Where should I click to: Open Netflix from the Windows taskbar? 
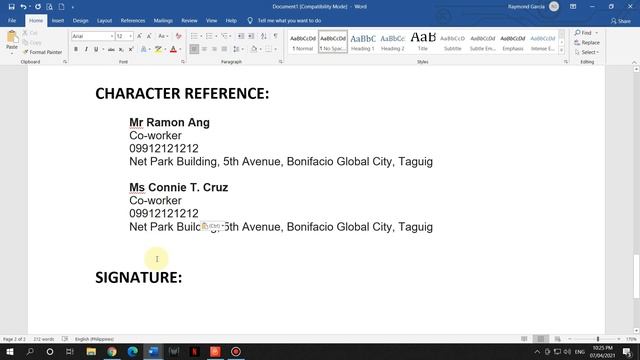click(195, 351)
